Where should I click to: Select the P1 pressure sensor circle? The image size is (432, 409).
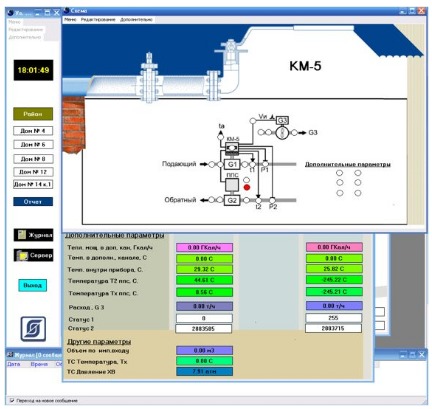coord(265,164)
